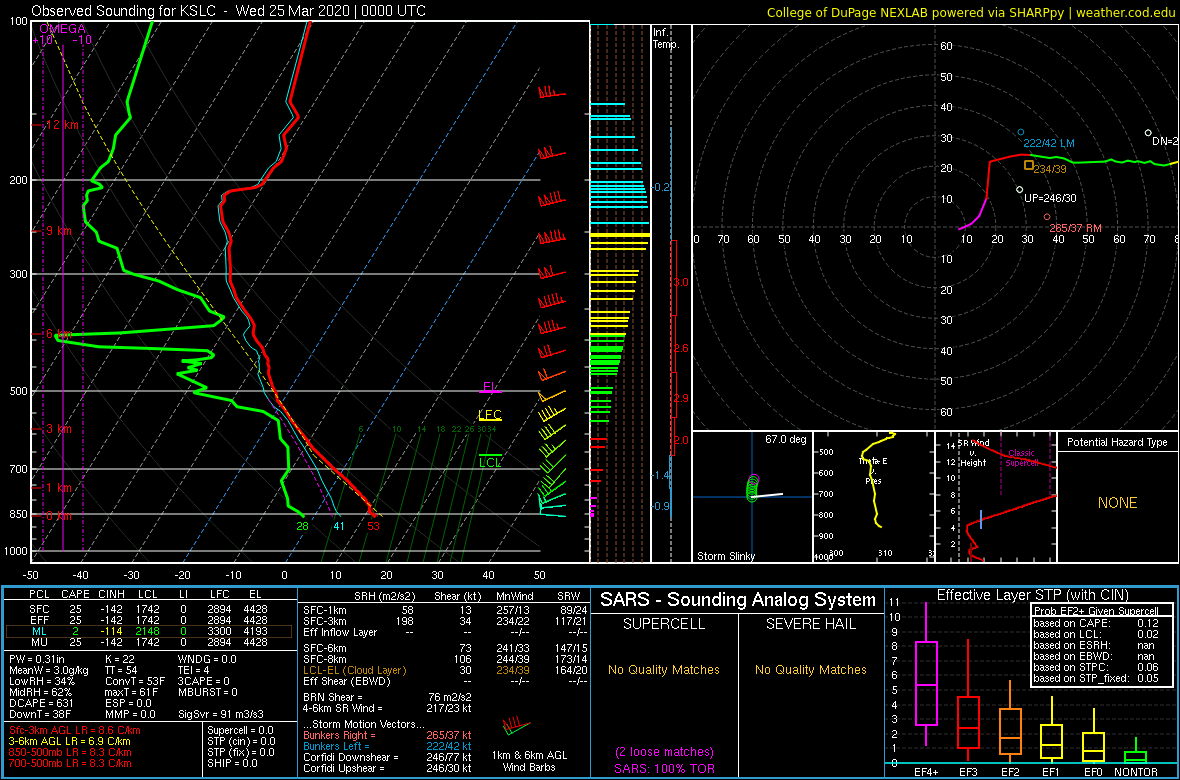Viewport: 1180px width, 780px height.
Task: Click the based on CAPE: 0.12 row
Action: [1096, 621]
